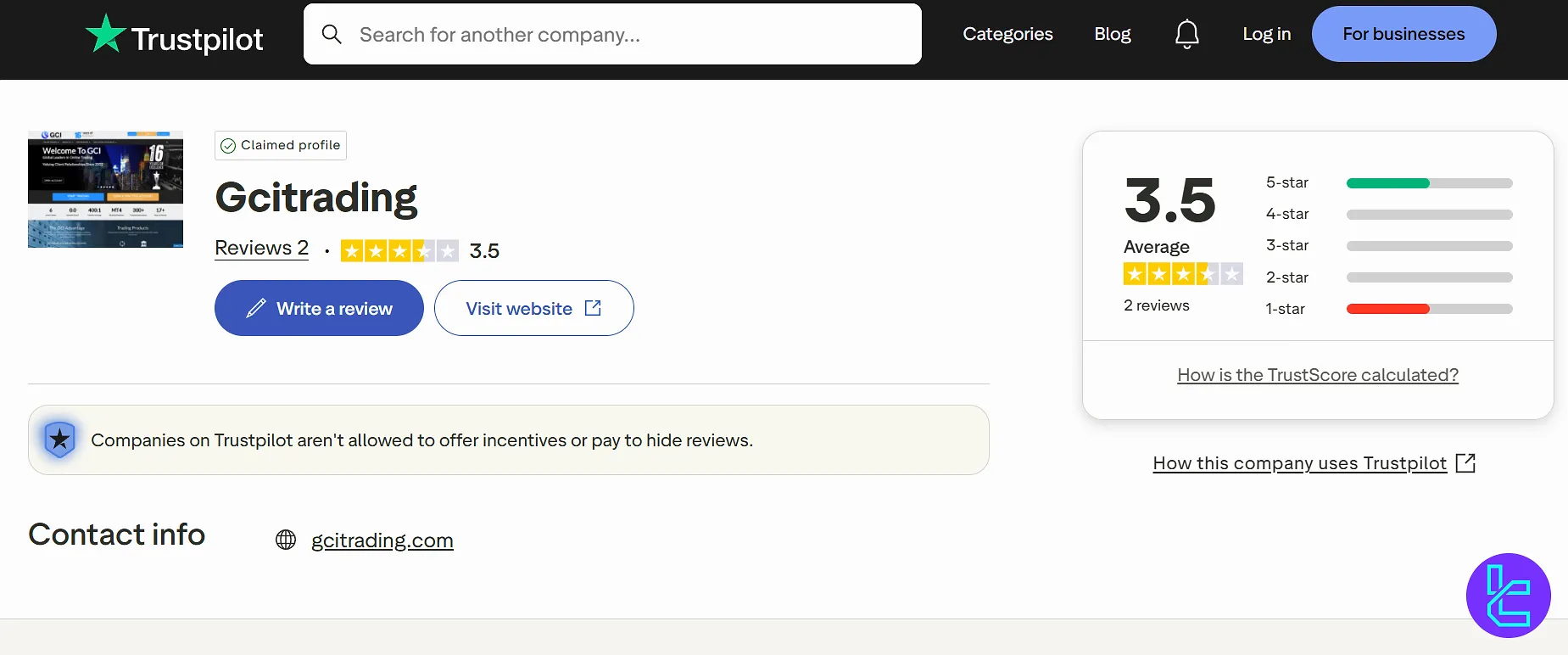Viewport: 1568px width, 655px height.
Task: Click the globe icon beside gcitrading.com
Action: click(x=286, y=540)
